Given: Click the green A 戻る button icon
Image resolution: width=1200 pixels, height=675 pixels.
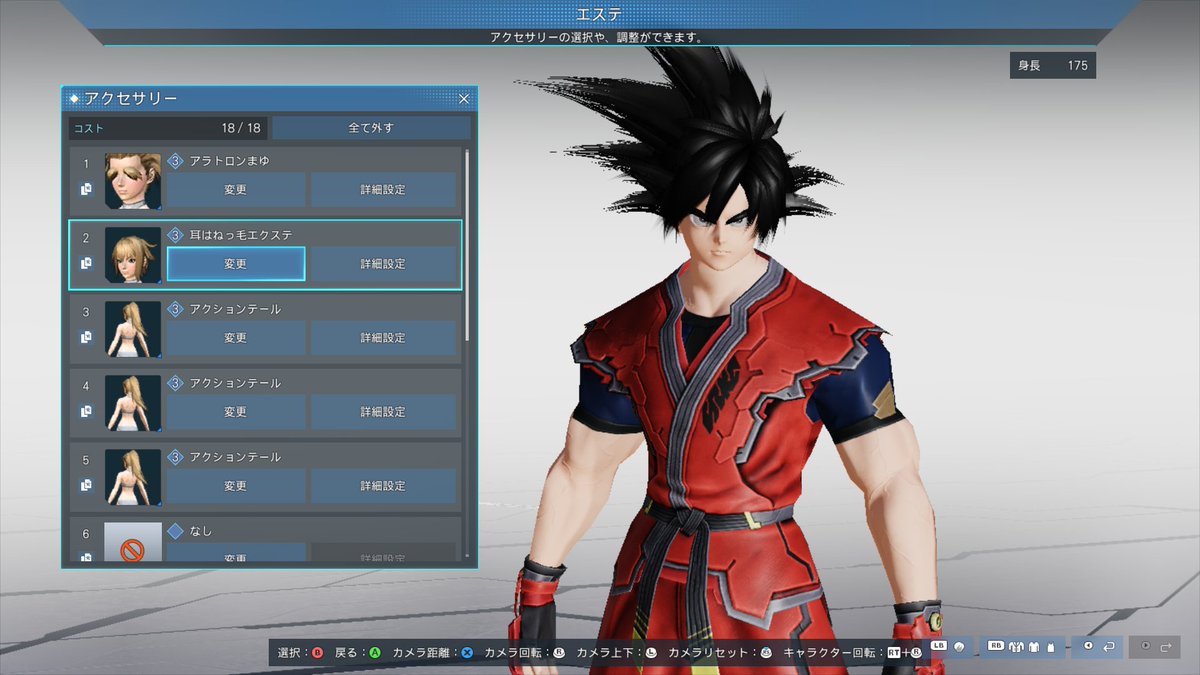Looking at the screenshot, I should coord(375,653).
